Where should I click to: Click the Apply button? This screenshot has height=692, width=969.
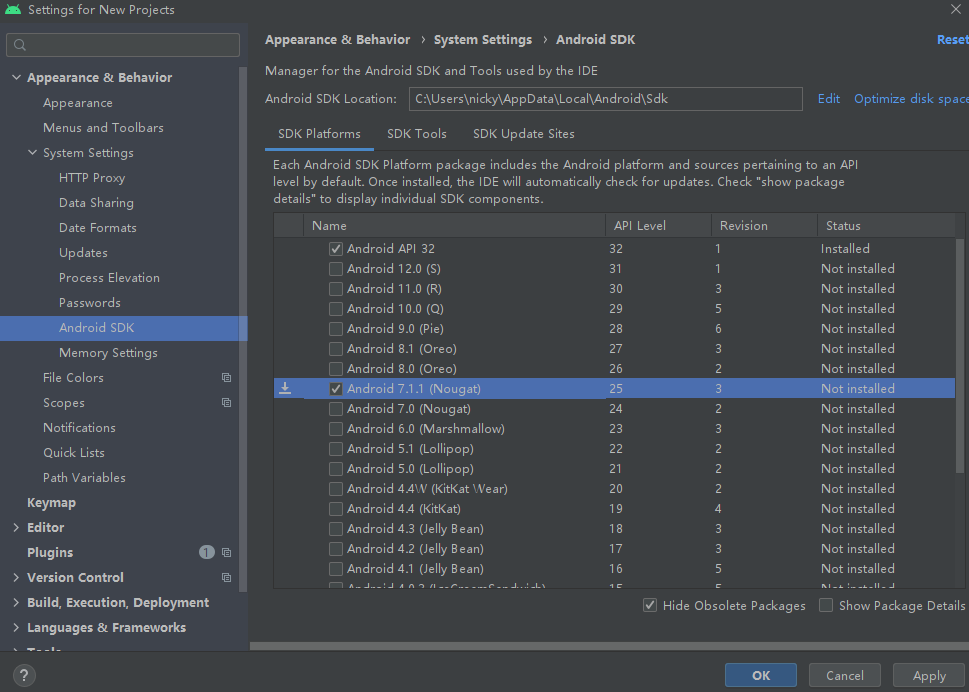pos(929,675)
